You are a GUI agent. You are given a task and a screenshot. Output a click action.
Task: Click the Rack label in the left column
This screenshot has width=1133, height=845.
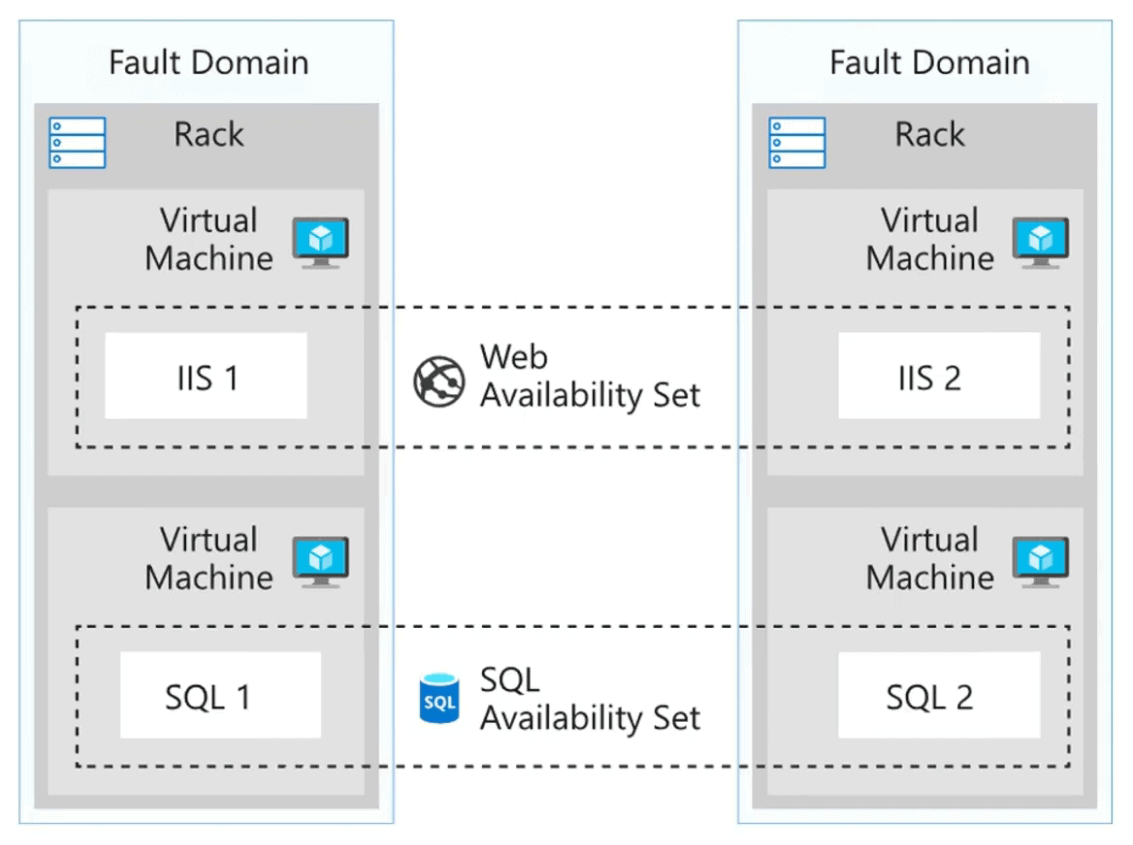(208, 134)
